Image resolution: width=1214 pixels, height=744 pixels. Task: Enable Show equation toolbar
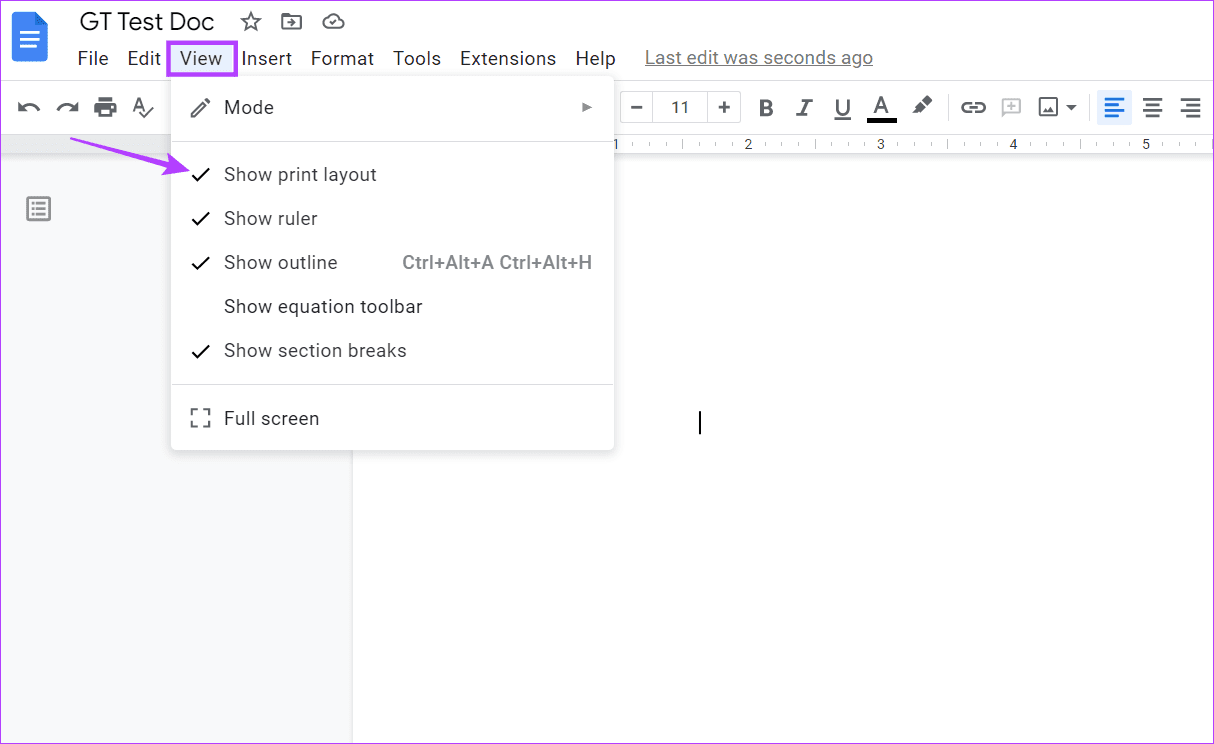click(x=392, y=307)
